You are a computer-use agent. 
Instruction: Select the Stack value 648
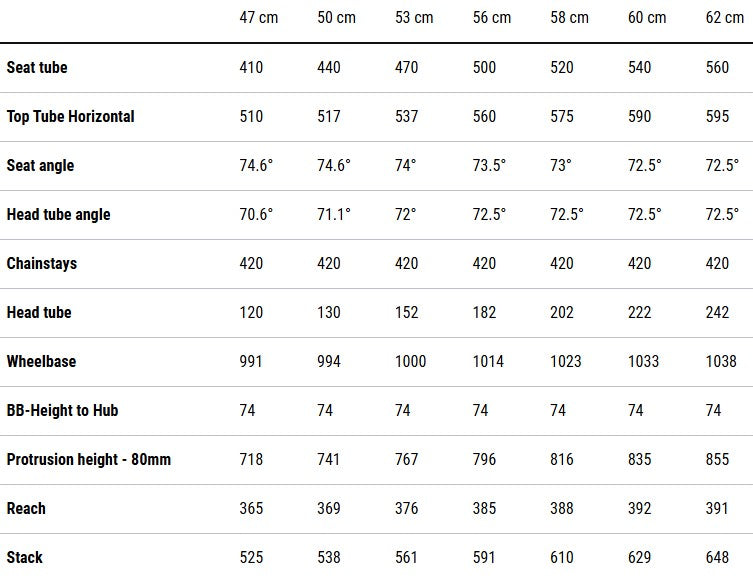point(718,557)
